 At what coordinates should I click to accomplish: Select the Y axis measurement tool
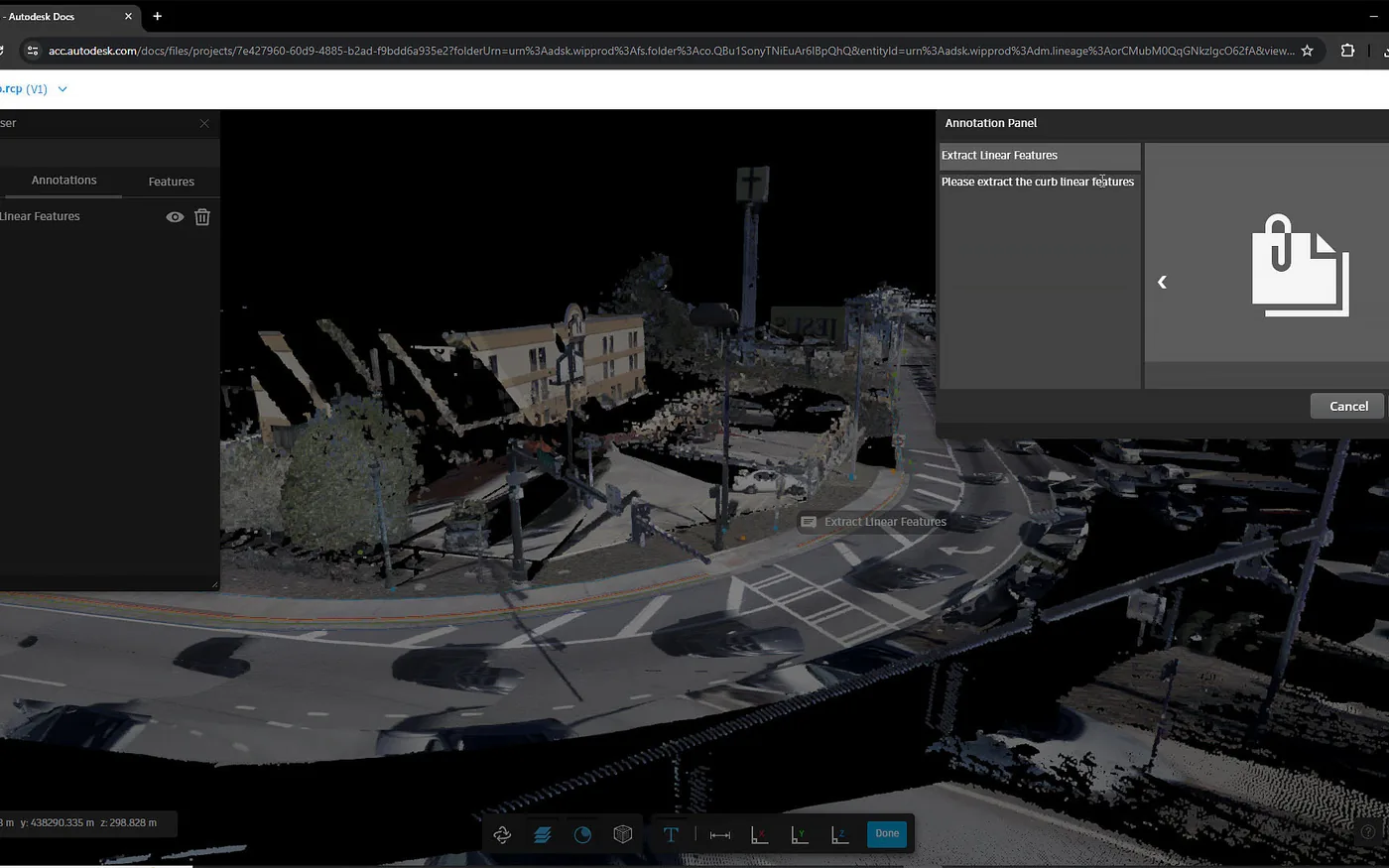800,834
